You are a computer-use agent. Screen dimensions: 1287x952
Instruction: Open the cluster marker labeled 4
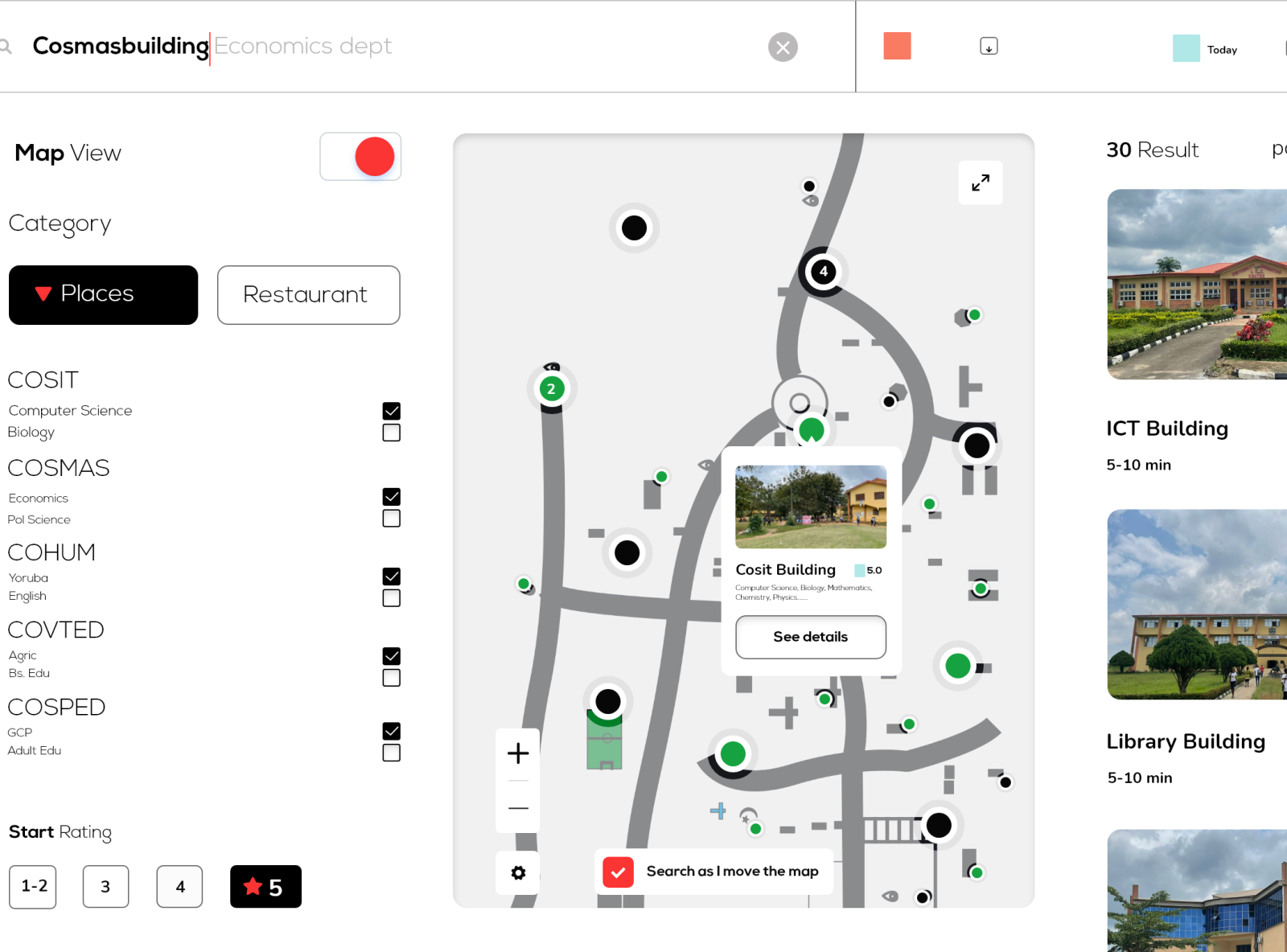[823, 273]
